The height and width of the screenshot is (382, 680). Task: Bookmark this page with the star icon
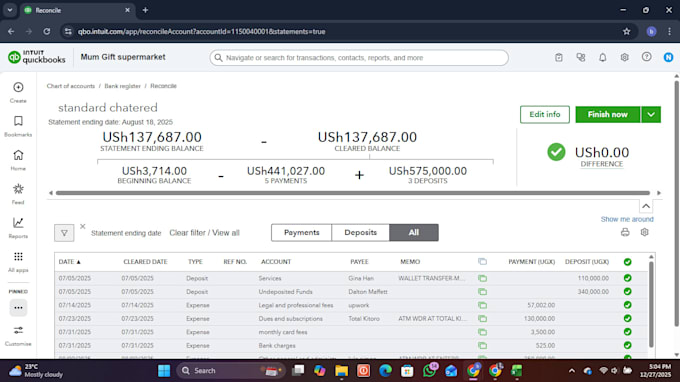click(626, 31)
